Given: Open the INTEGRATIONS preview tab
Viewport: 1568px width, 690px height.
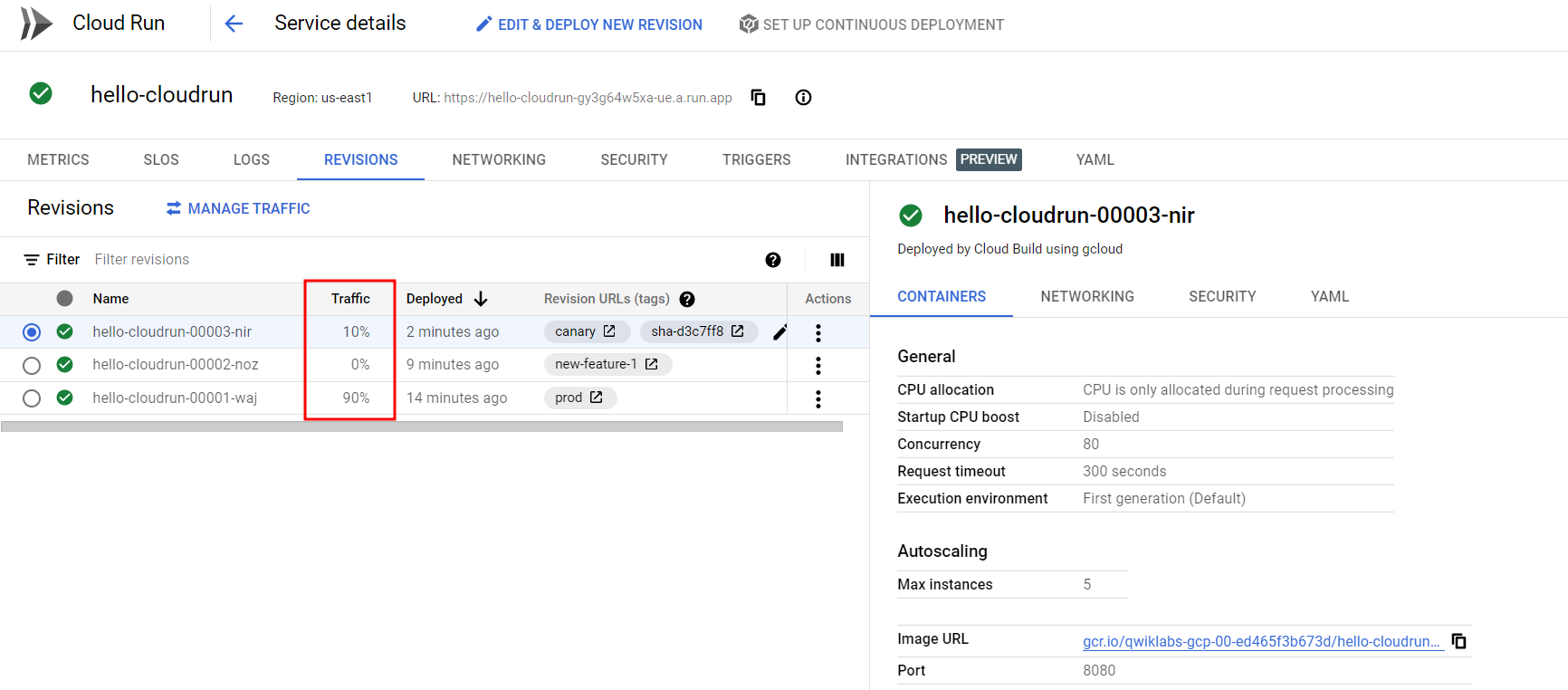Looking at the screenshot, I should [933, 159].
